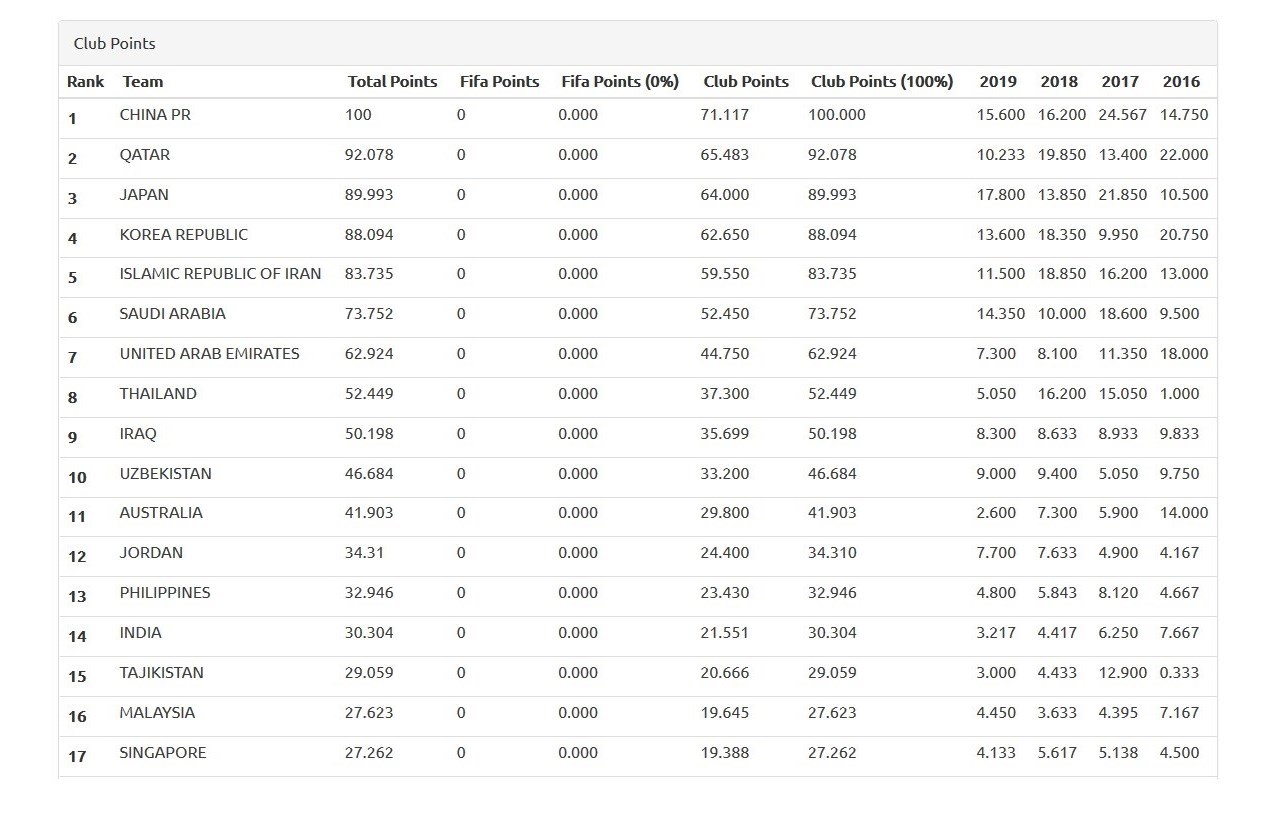Click Tajikistan's 2017 value 12.900
The height and width of the screenshot is (821, 1279).
(x=1122, y=673)
